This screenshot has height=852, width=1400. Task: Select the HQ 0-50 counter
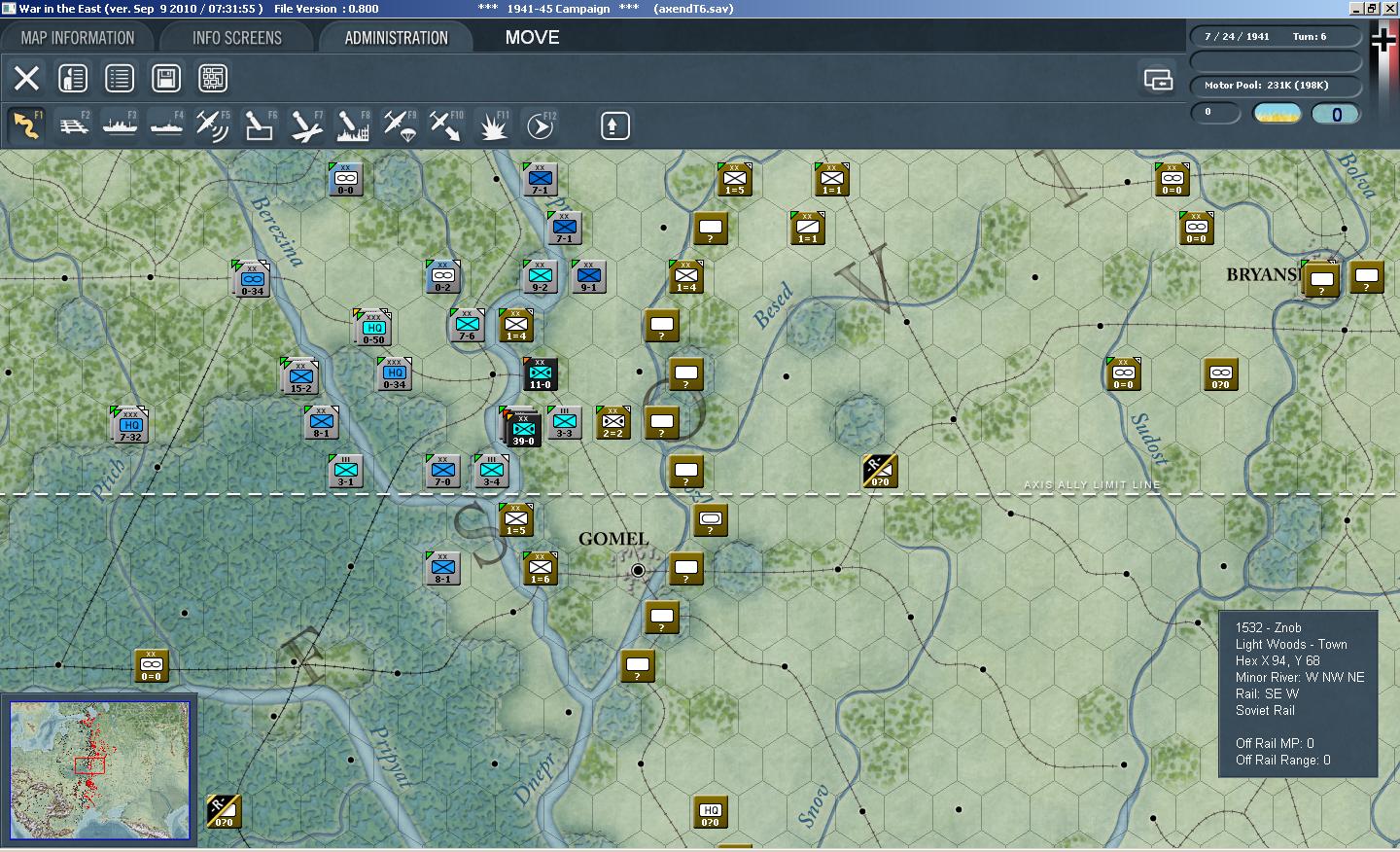373,329
